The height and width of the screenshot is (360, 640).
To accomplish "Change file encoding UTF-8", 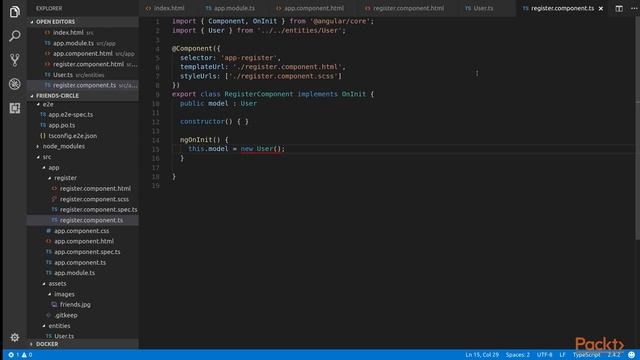I will coord(544,355).
